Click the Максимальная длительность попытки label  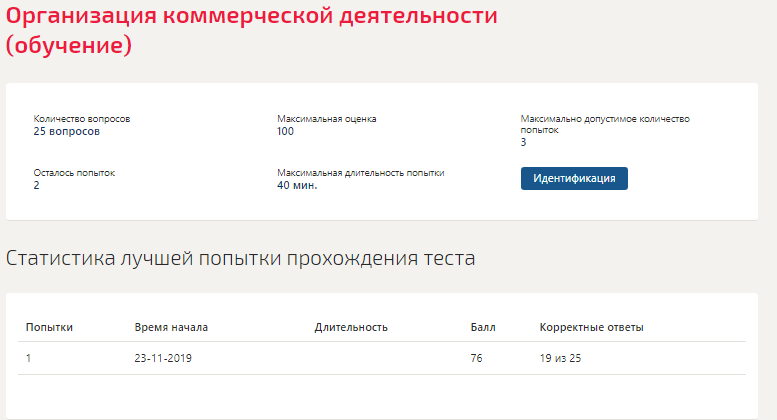[360, 173]
